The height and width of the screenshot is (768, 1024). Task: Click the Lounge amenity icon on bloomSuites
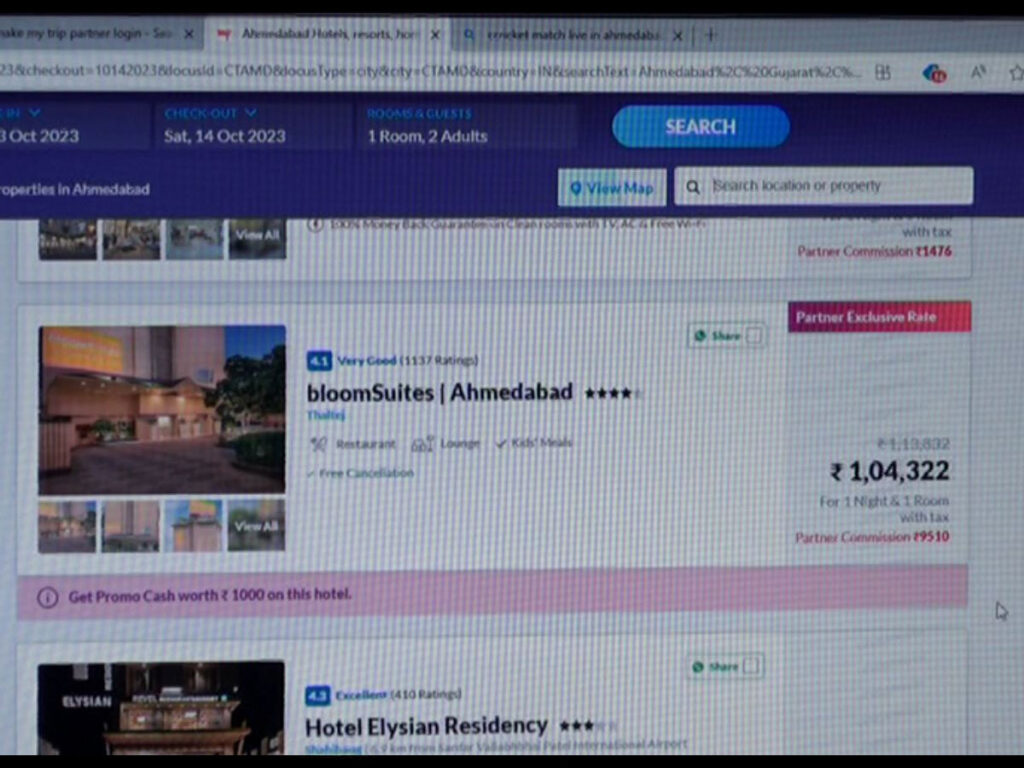click(x=422, y=444)
